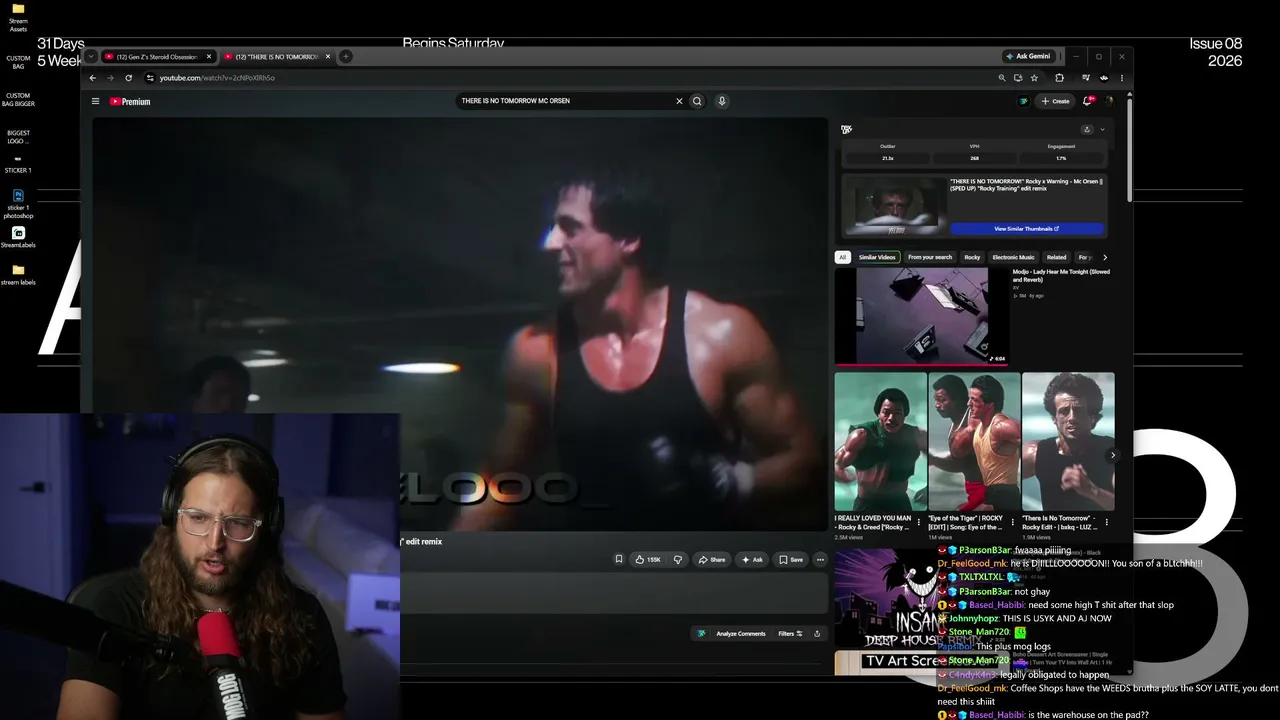1280x720 pixels.
Task: Open a new browser tab
Action: (x=346, y=57)
